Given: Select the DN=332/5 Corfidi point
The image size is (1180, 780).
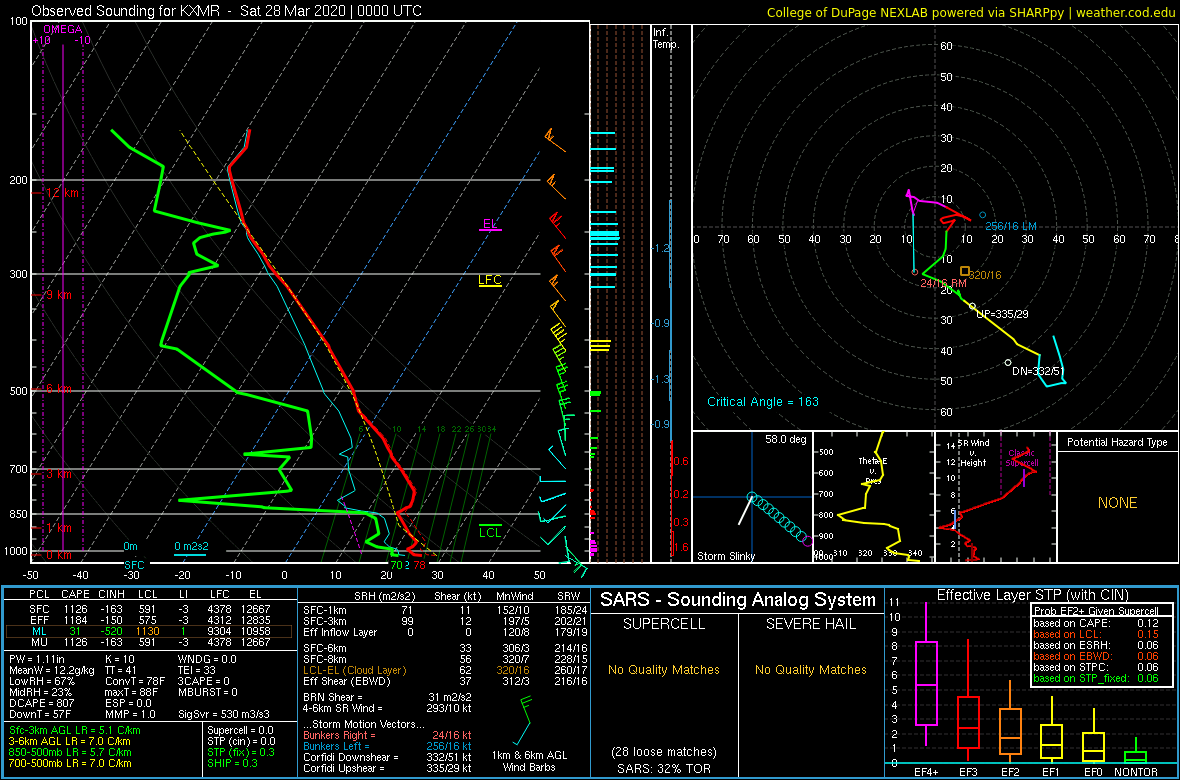Looking at the screenshot, I should (1008, 363).
